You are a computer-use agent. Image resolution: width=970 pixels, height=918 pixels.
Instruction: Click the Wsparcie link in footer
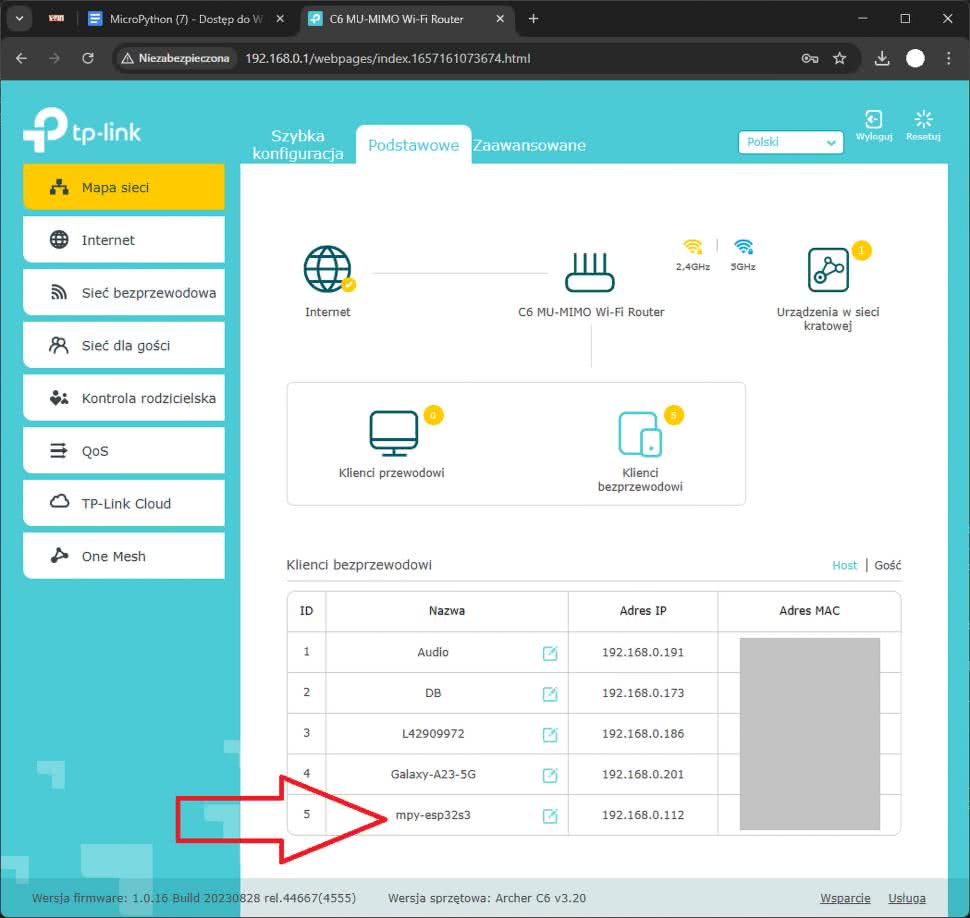tap(845, 898)
